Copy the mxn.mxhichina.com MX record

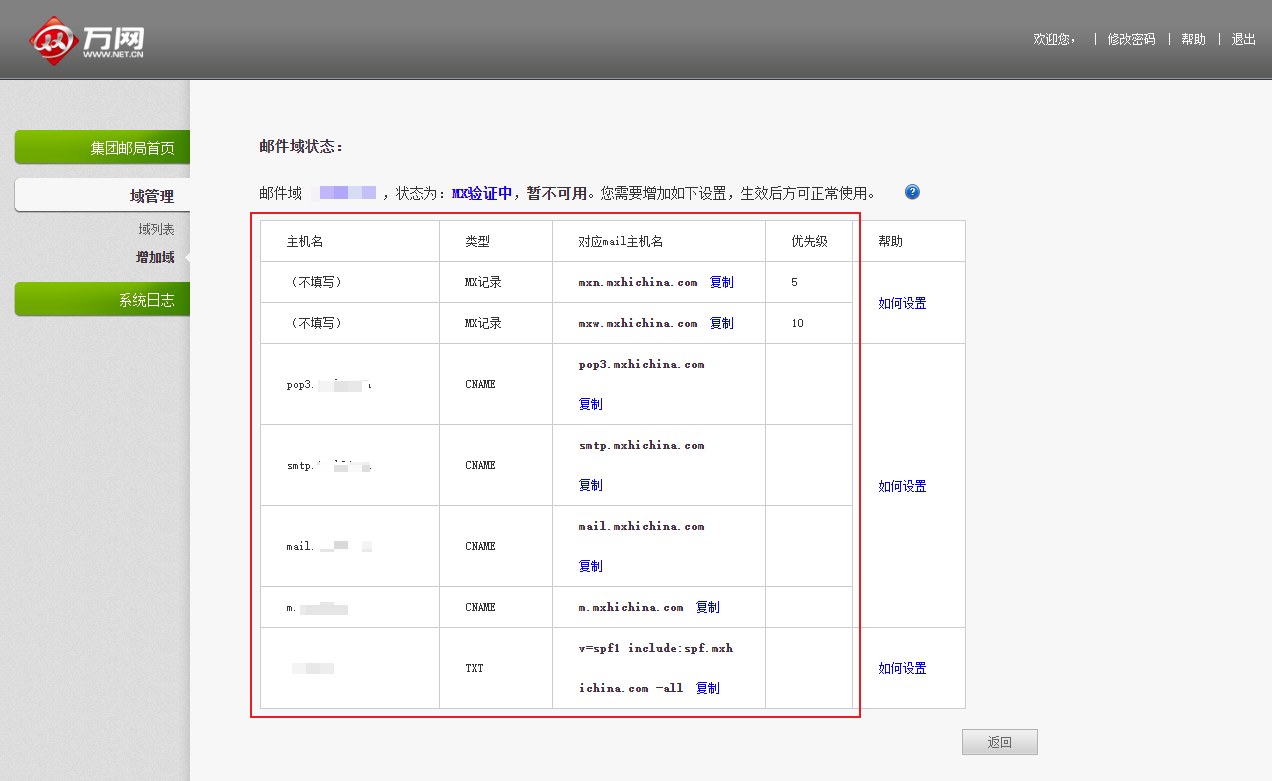[x=722, y=282]
